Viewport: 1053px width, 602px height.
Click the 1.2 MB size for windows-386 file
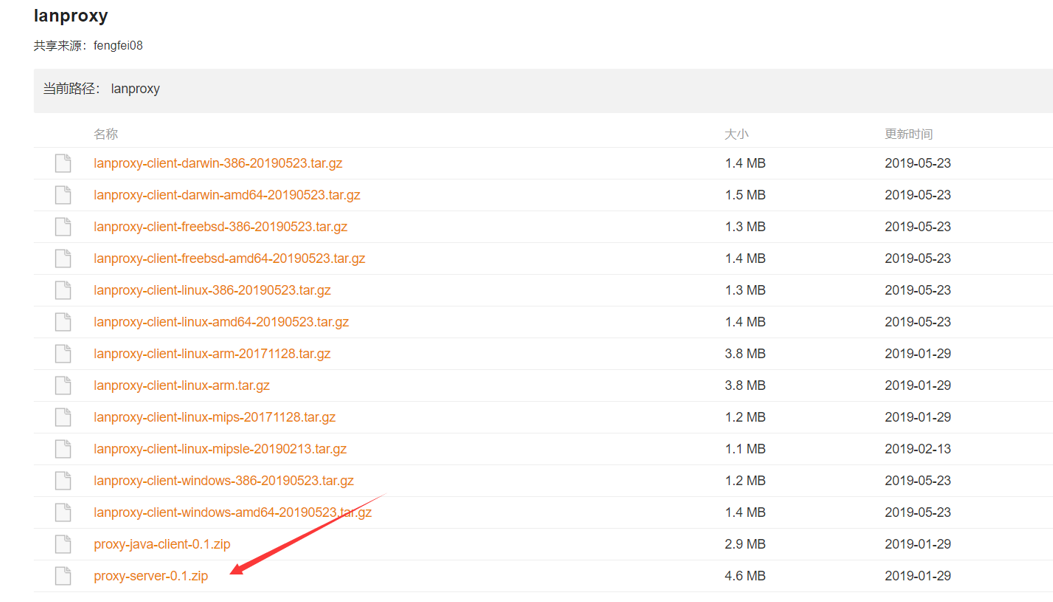[745, 480]
